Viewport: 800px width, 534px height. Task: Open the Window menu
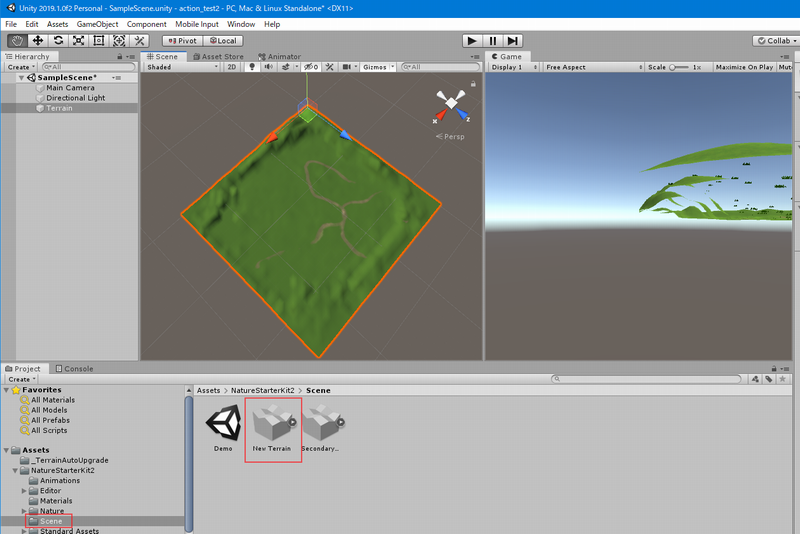coord(241,24)
